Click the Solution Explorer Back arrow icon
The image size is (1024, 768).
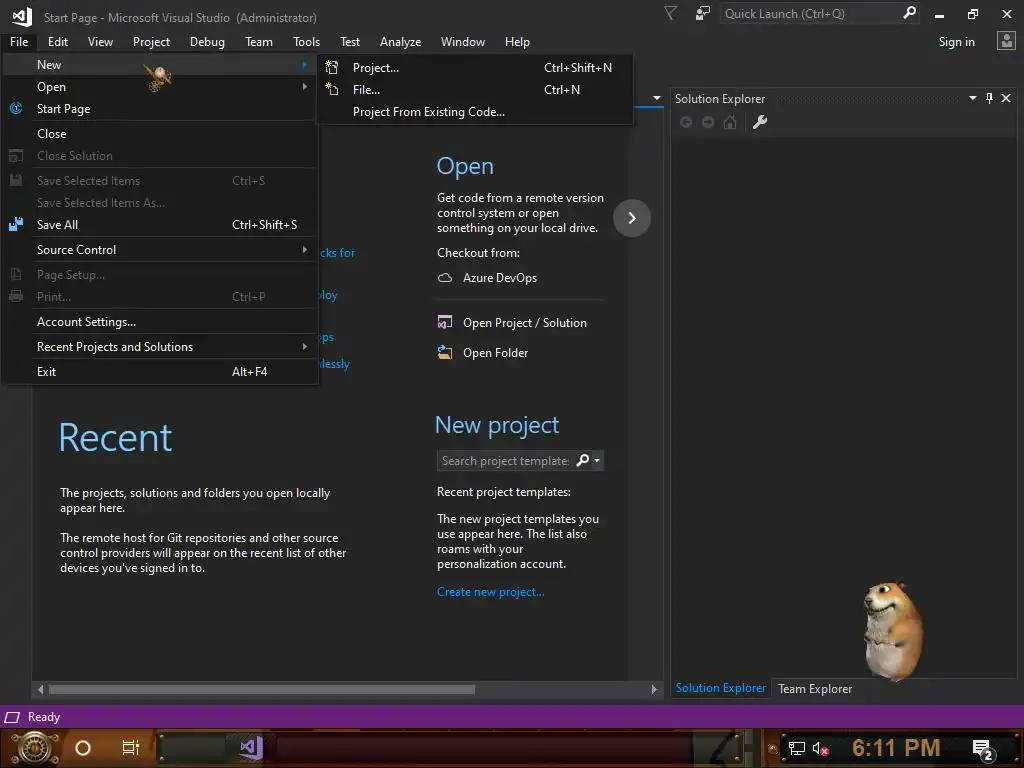coord(686,122)
